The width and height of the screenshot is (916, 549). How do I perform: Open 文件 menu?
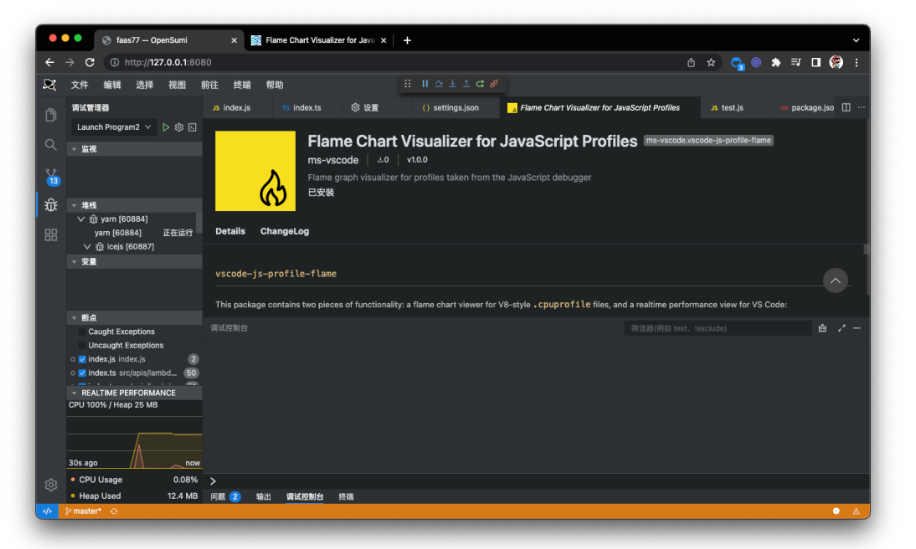click(79, 85)
